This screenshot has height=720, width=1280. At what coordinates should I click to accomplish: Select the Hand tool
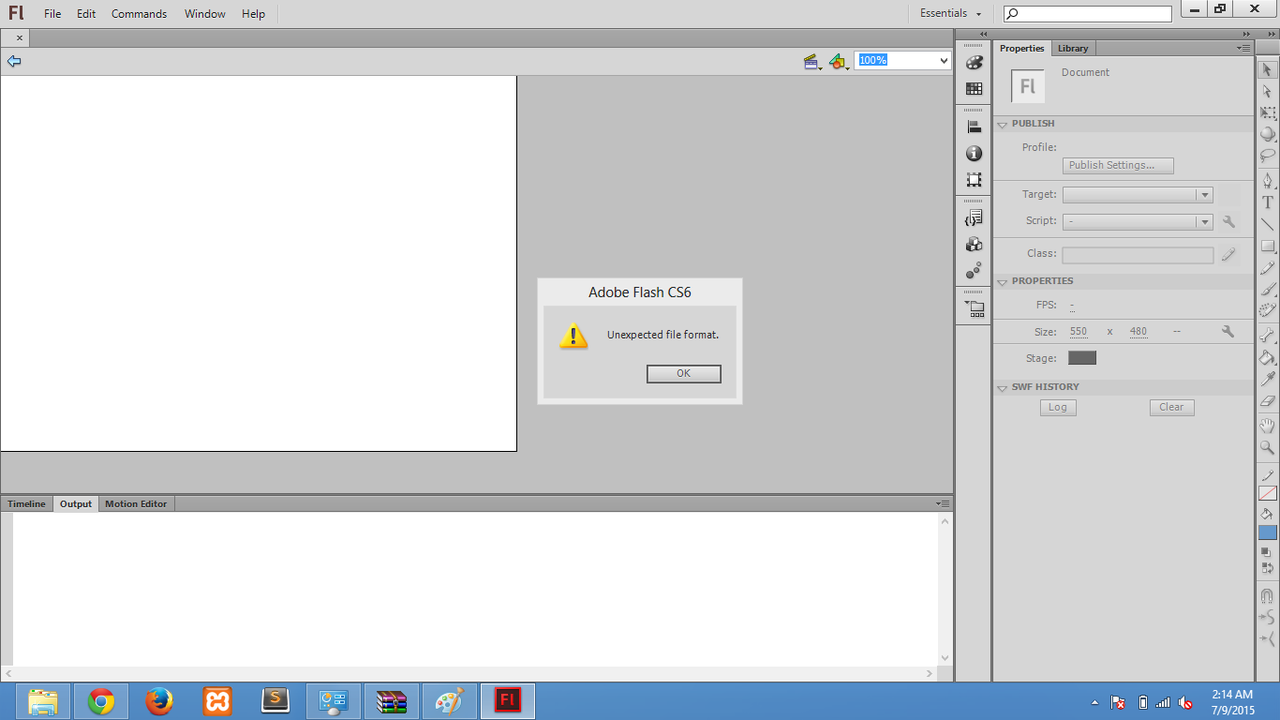[1267, 426]
